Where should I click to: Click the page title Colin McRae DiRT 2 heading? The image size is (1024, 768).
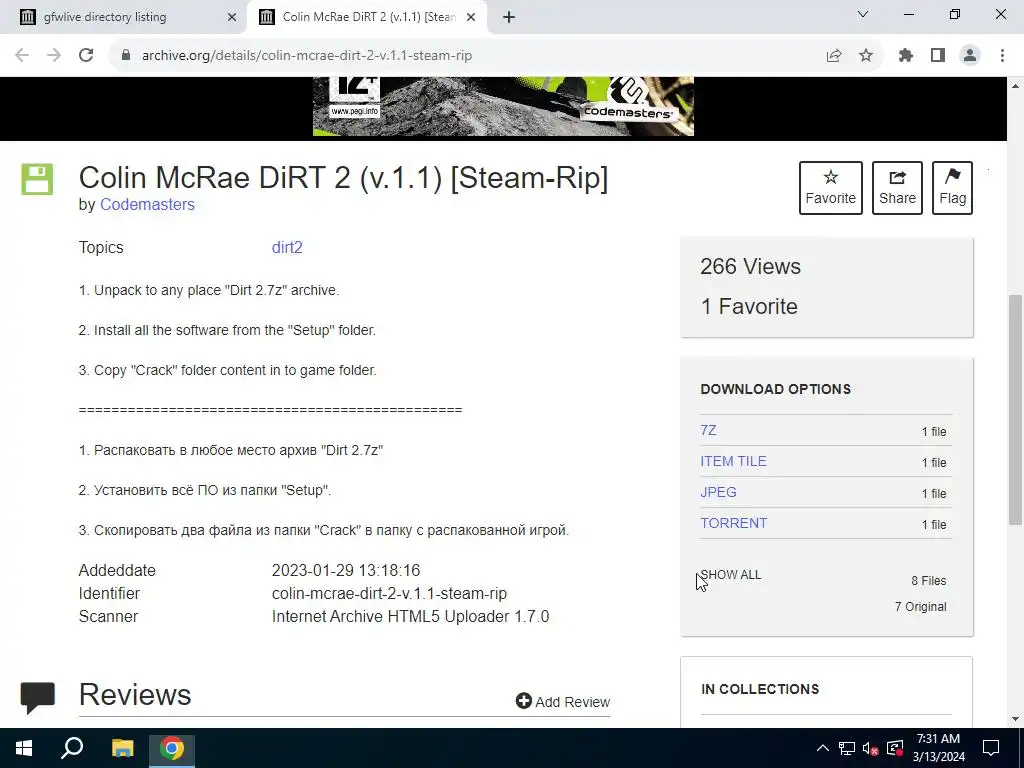coord(344,178)
